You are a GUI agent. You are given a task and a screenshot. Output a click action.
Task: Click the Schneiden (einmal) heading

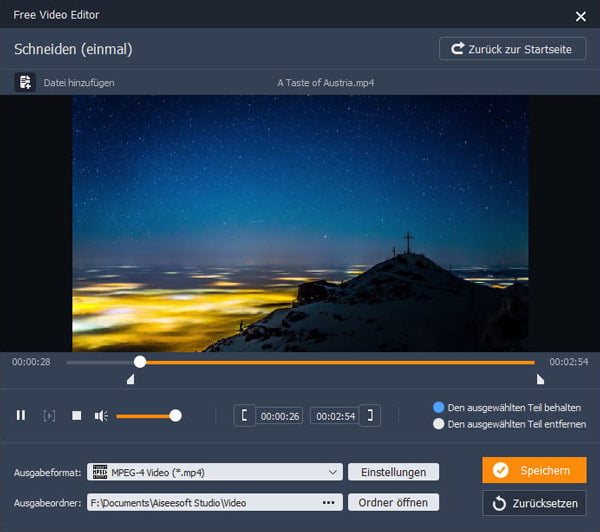tap(73, 49)
